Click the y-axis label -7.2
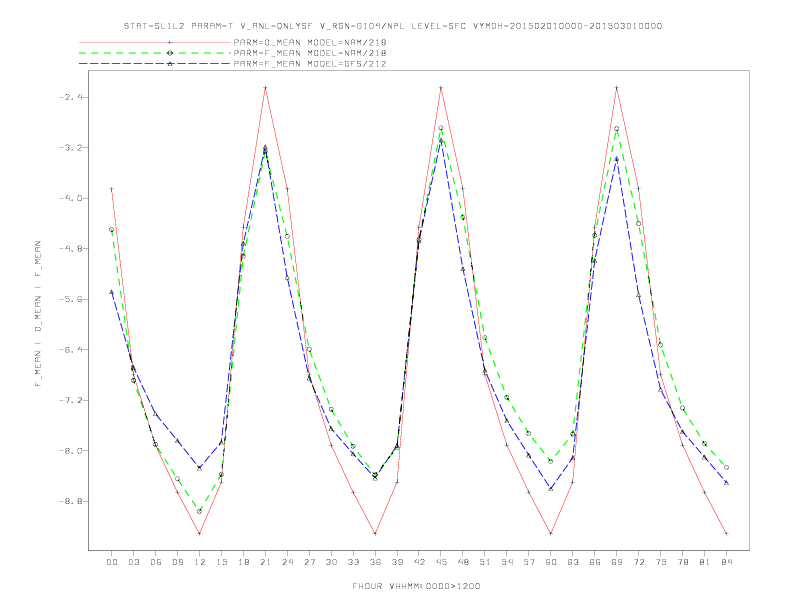792x612 pixels. 70,400
